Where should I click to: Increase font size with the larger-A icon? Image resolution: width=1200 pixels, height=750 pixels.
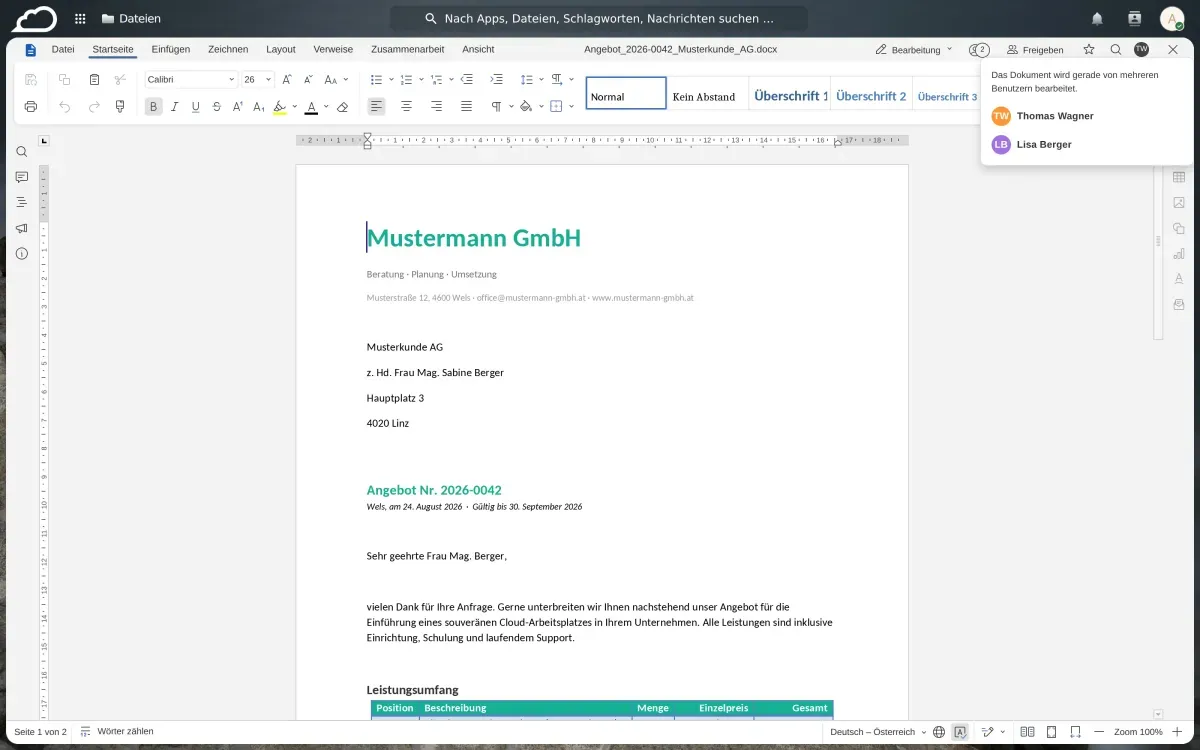point(287,79)
